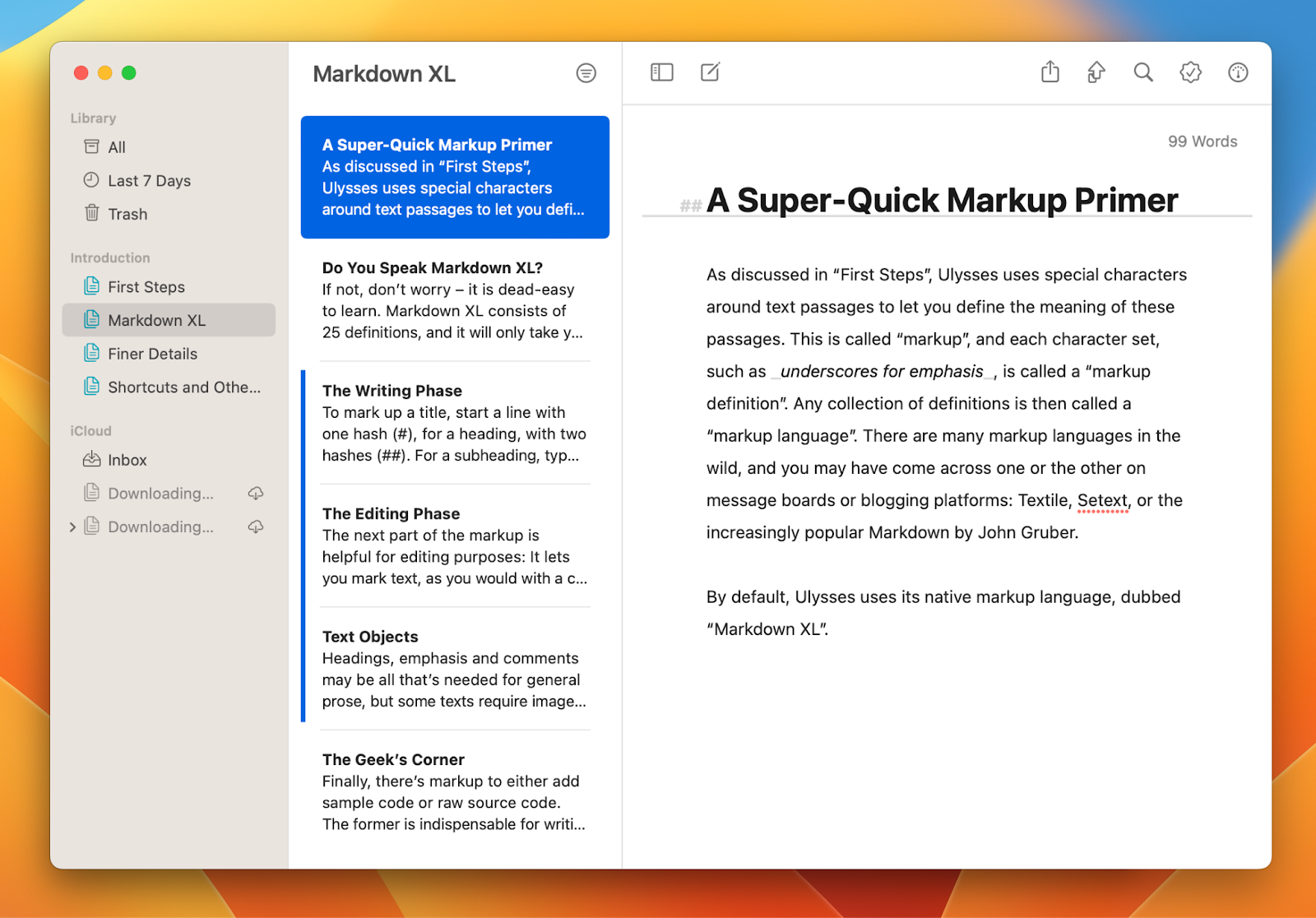This screenshot has width=1316, height=918.
Task: Click the misspelled word Setext
Action: [x=1102, y=500]
